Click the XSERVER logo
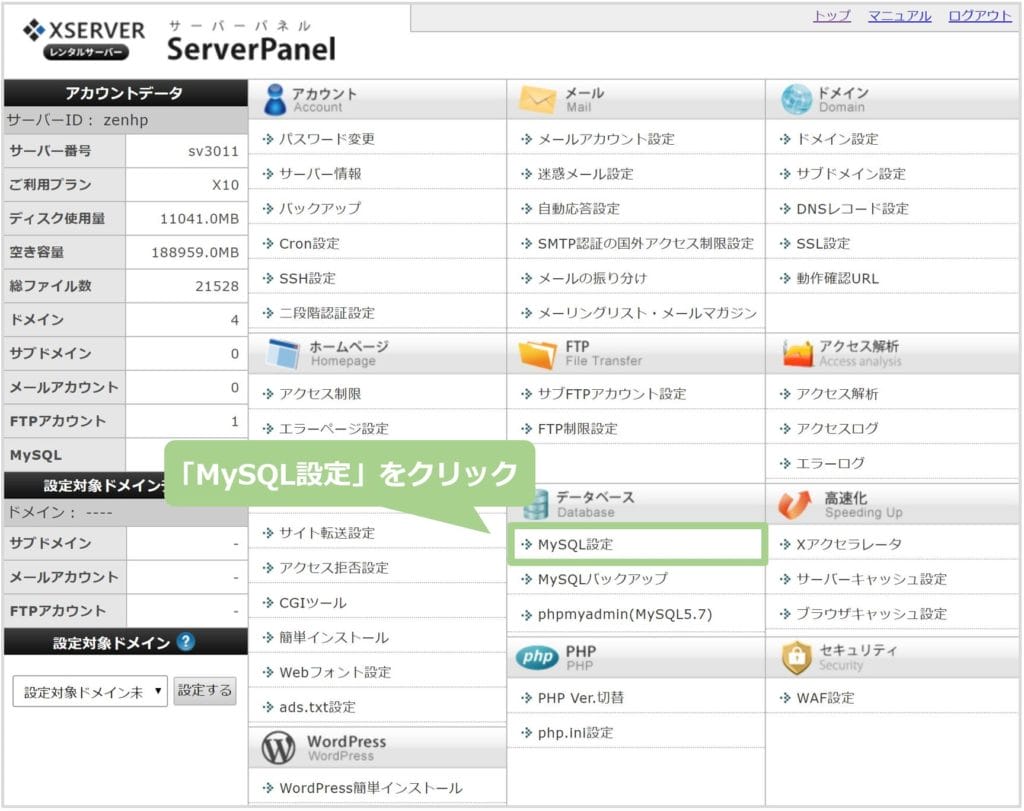1024x811 pixels. point(85,39)
